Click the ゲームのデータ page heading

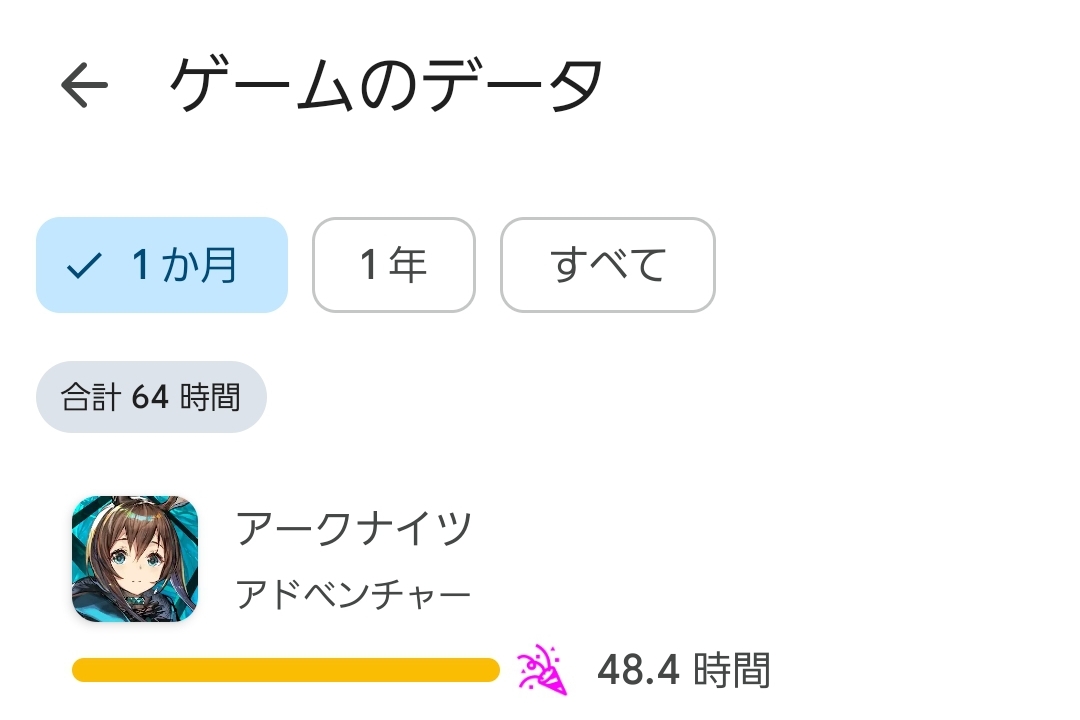pos(386,85)
